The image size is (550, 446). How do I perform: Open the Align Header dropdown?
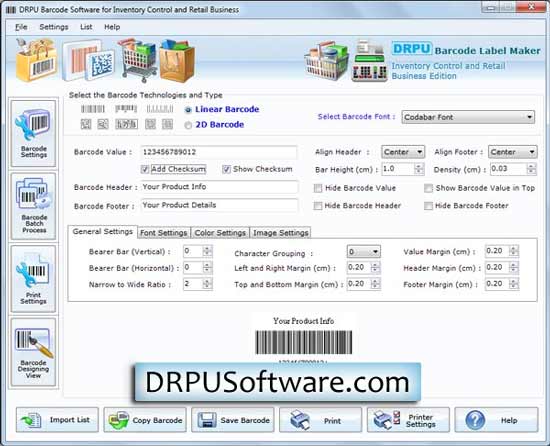point(403,152)
